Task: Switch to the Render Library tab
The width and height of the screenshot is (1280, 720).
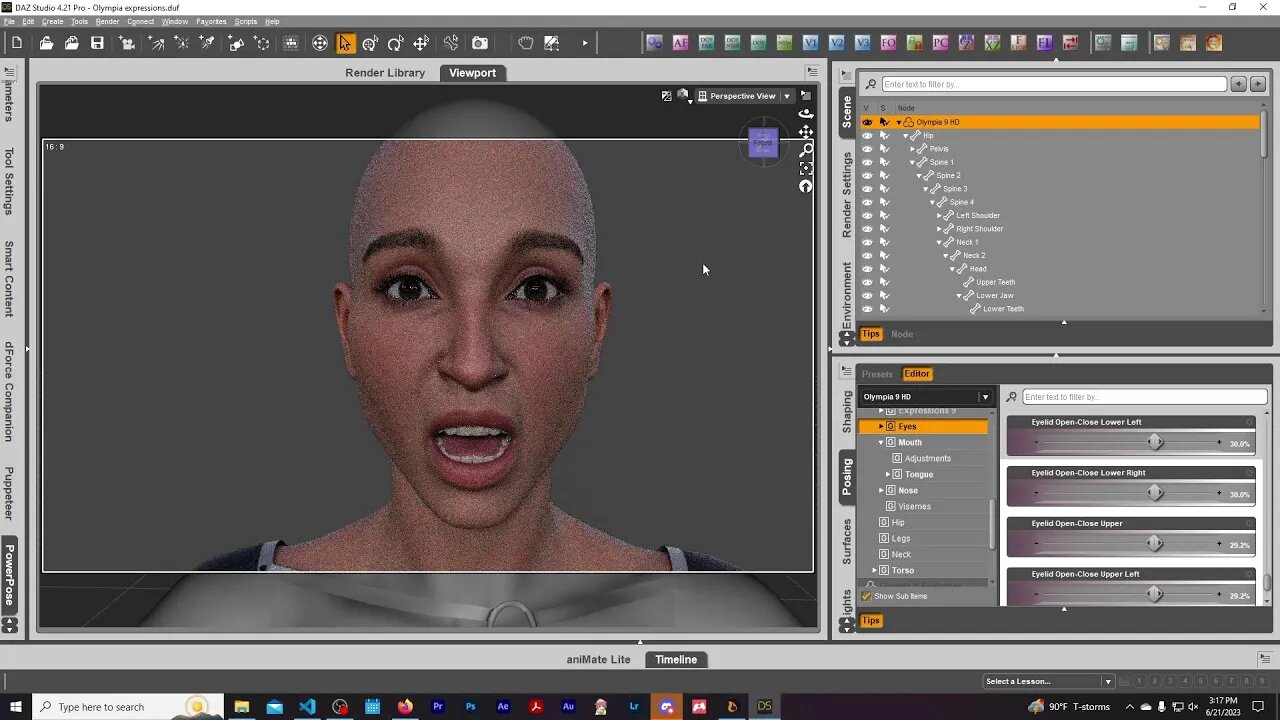Action: coord(385,73)
